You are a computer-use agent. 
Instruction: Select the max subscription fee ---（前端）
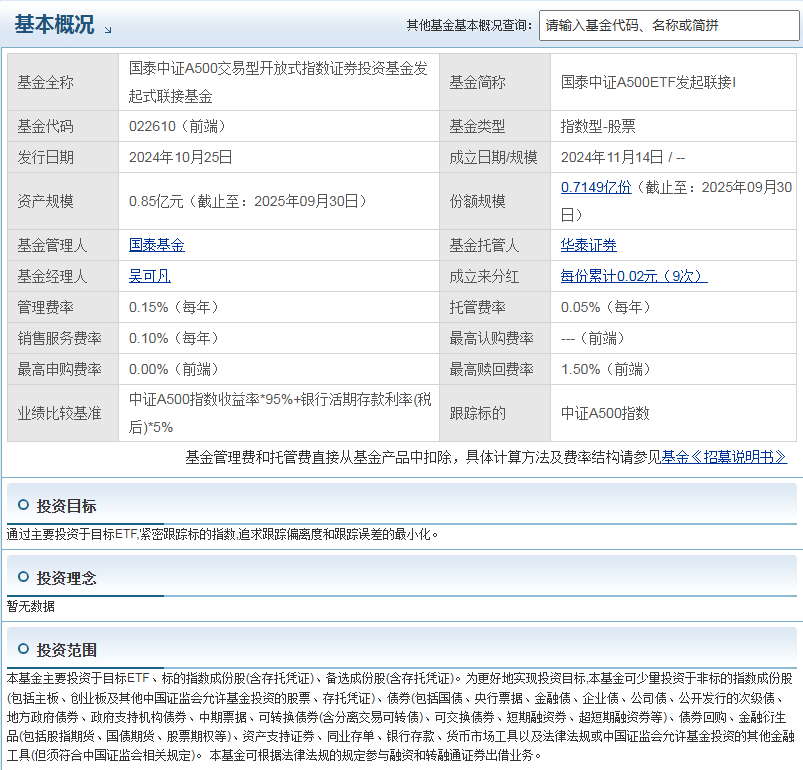click(594, 338)
